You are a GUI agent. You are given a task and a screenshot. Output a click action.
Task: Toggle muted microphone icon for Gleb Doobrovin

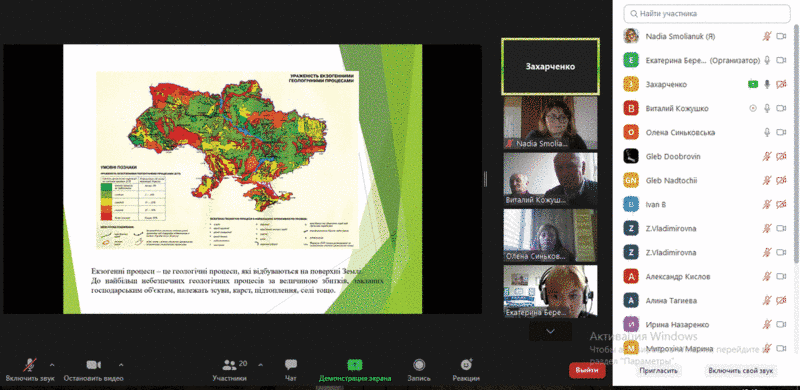click(766, 156)
